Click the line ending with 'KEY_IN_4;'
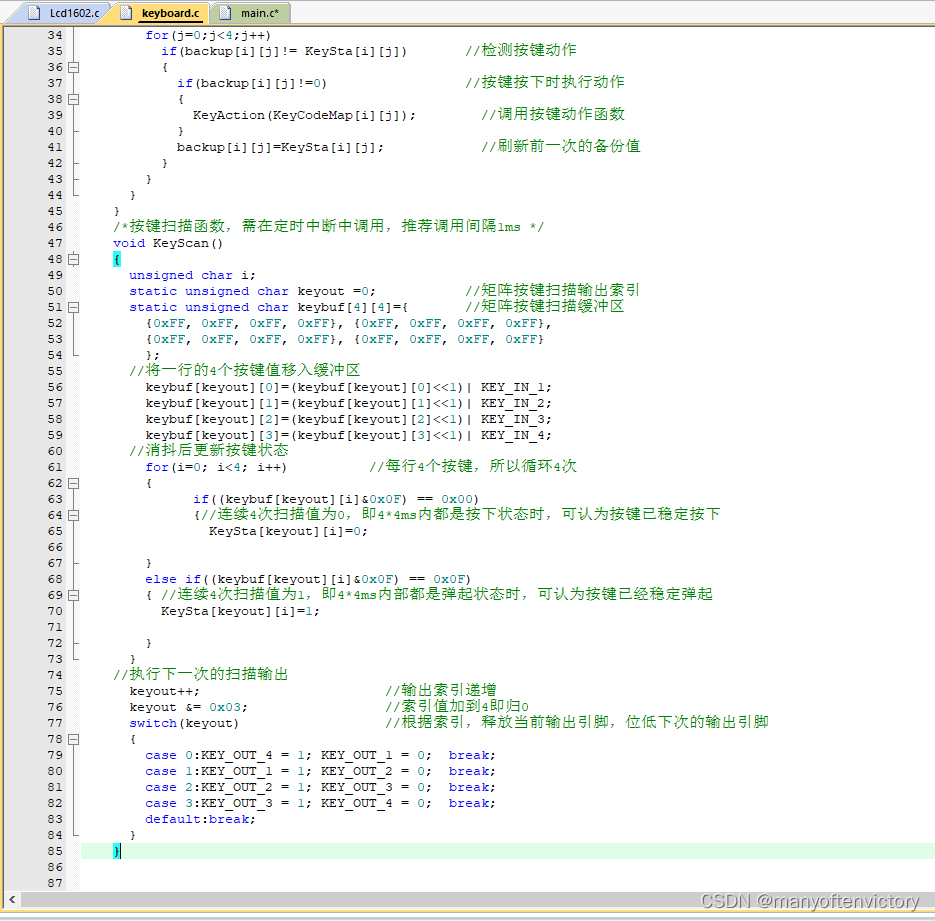This screenshot has width=935, height=921. (348, 435)
